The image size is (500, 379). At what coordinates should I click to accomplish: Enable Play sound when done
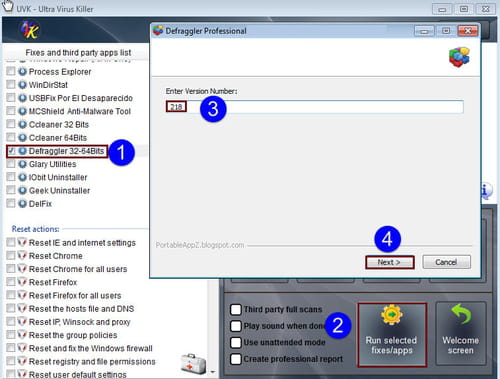tap(236, 326)
